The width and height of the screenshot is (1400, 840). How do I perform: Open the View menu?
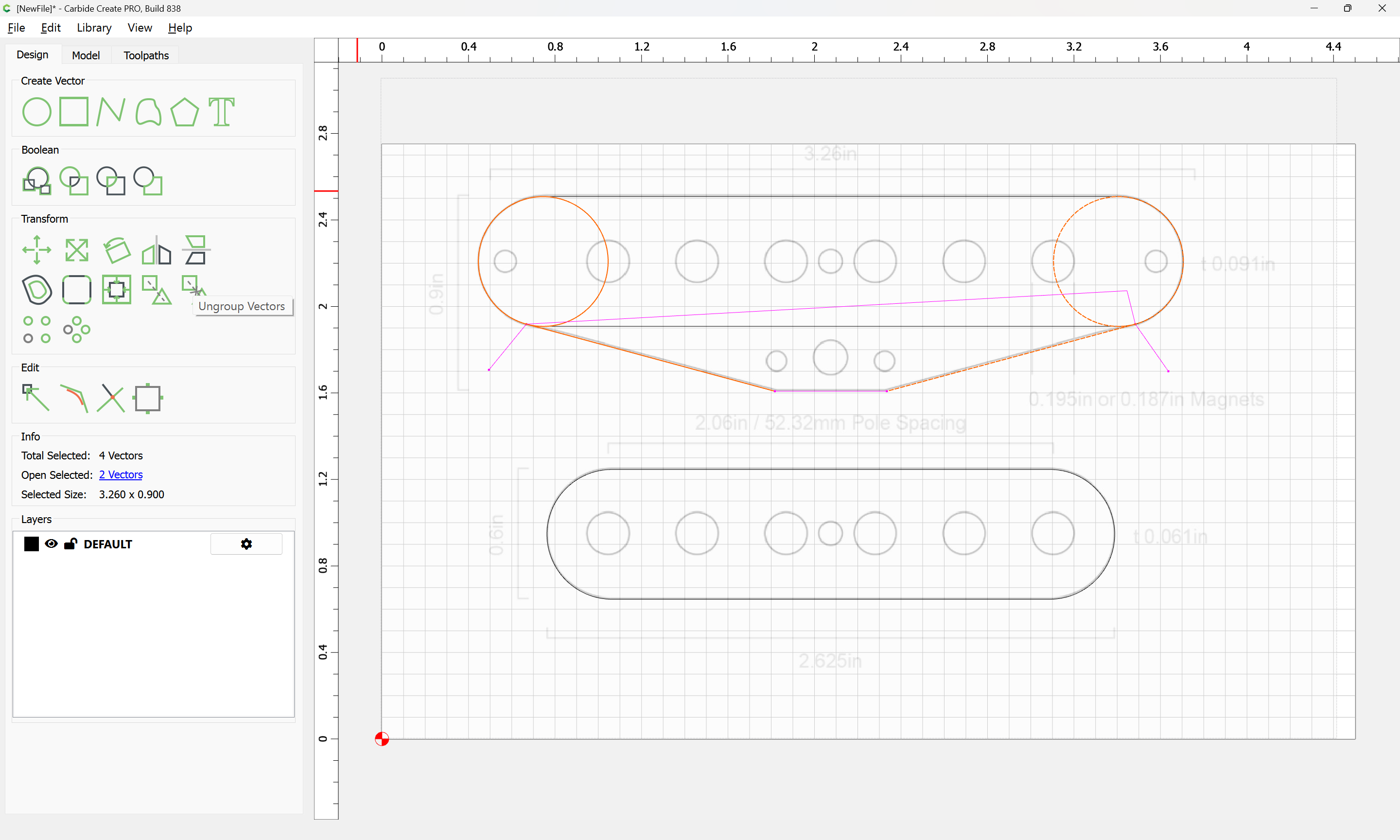click(x=140, y=28)
